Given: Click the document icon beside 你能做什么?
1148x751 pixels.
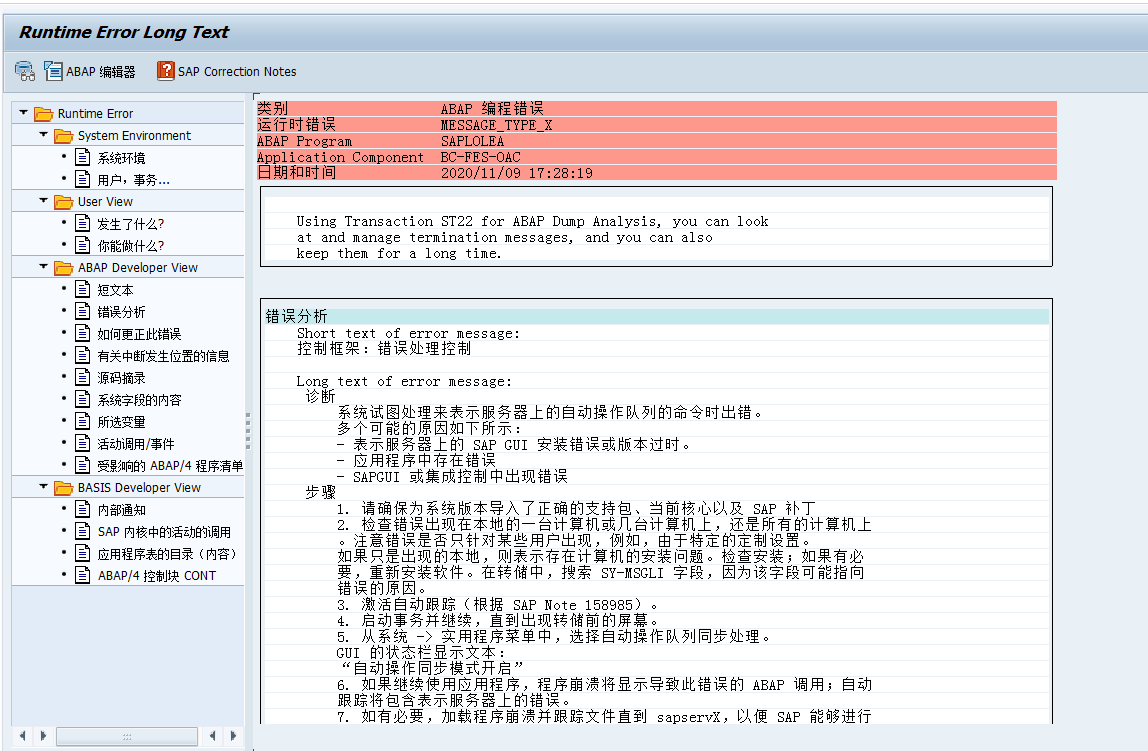Looking at the screenshot, I should (83, 245).
